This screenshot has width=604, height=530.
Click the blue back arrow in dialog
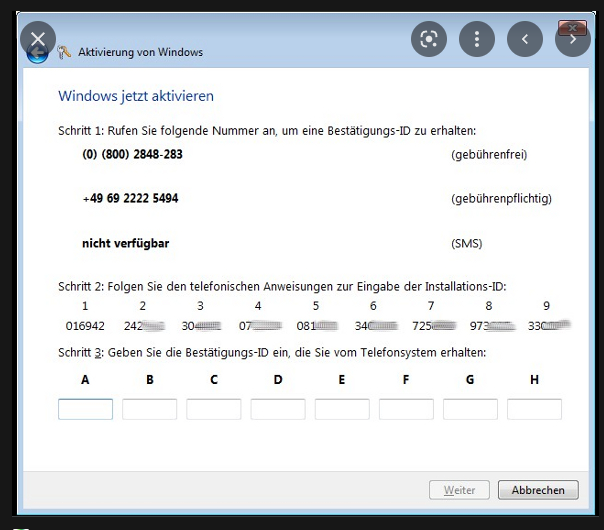[x=38, y=54]
